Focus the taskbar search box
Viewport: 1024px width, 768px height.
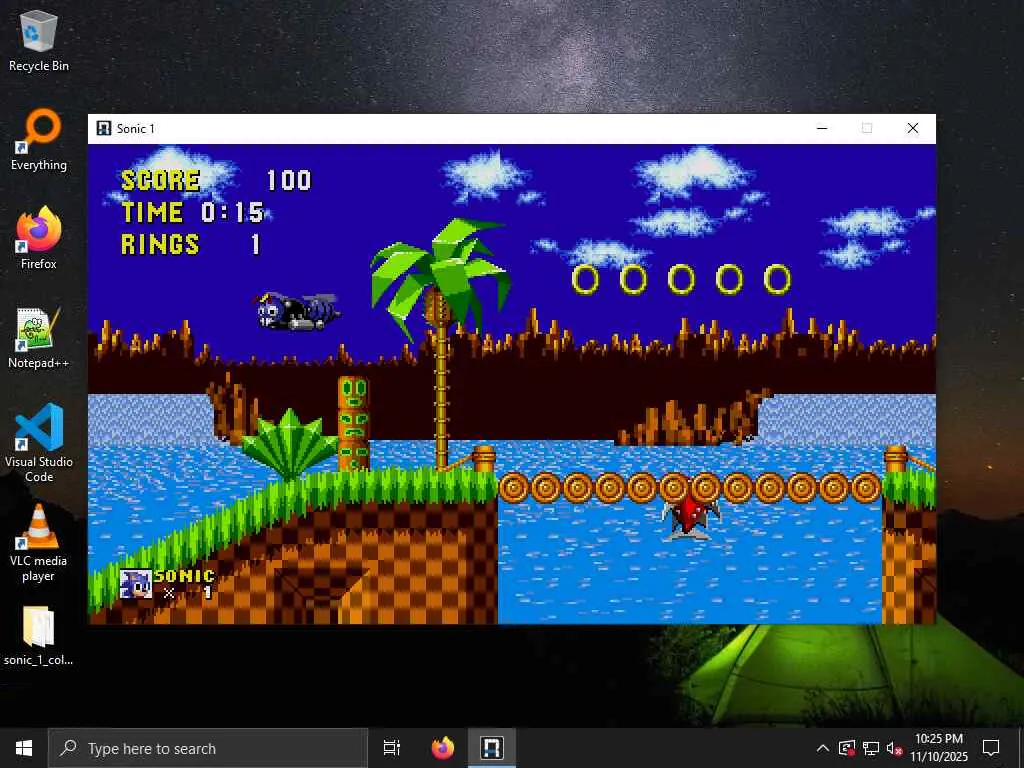pos(208,748)
